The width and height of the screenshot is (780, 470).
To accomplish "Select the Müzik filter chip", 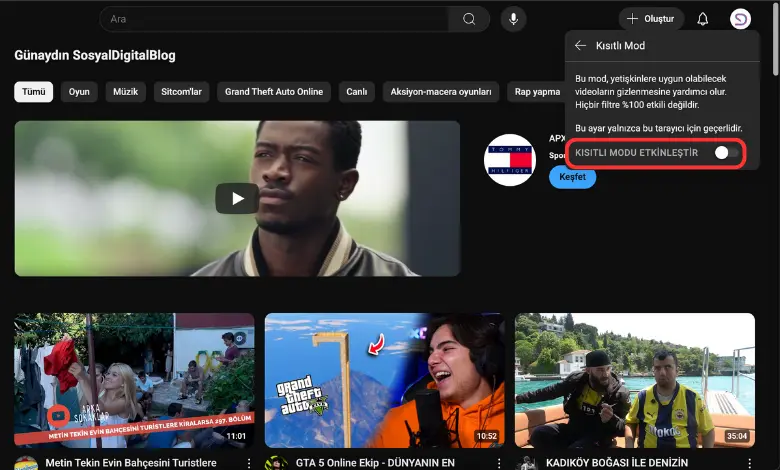I will tap(125, 92).
